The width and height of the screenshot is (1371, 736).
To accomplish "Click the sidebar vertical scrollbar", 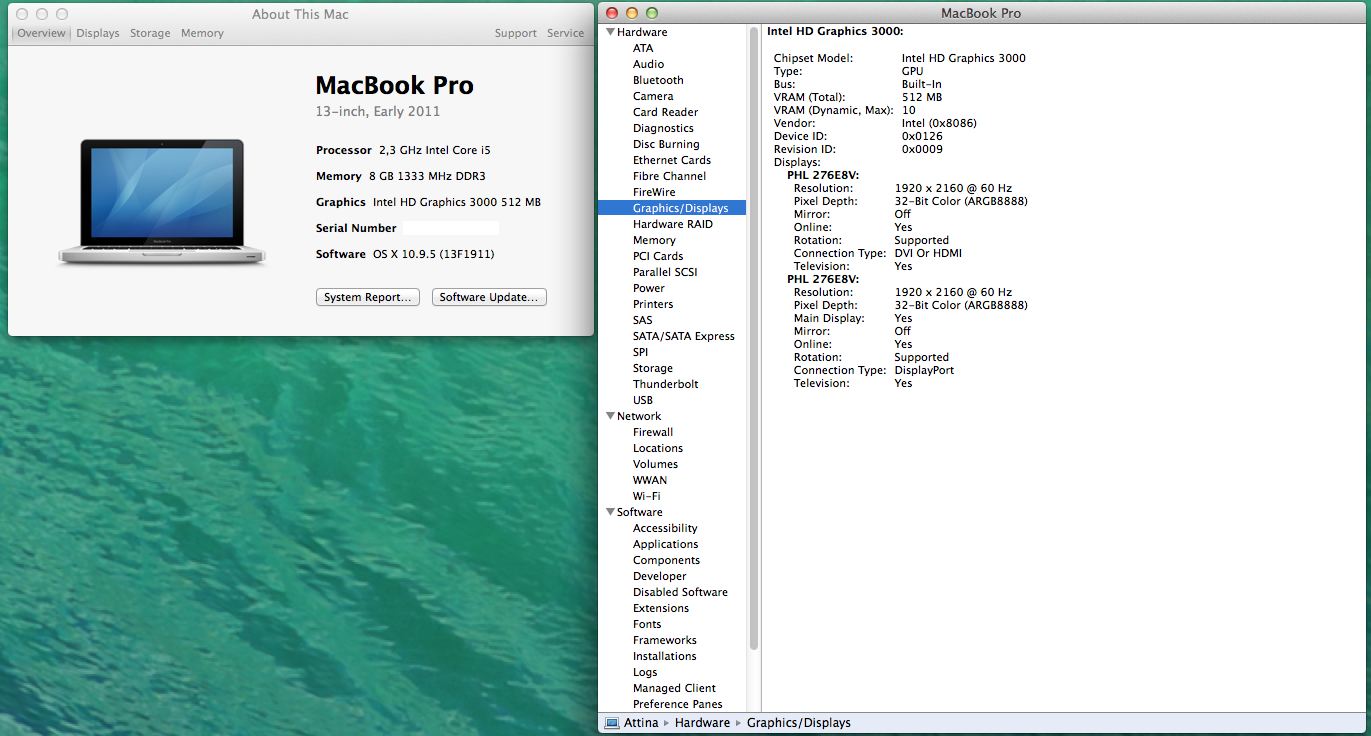I will pyautogui.click(x=754, y=340).
